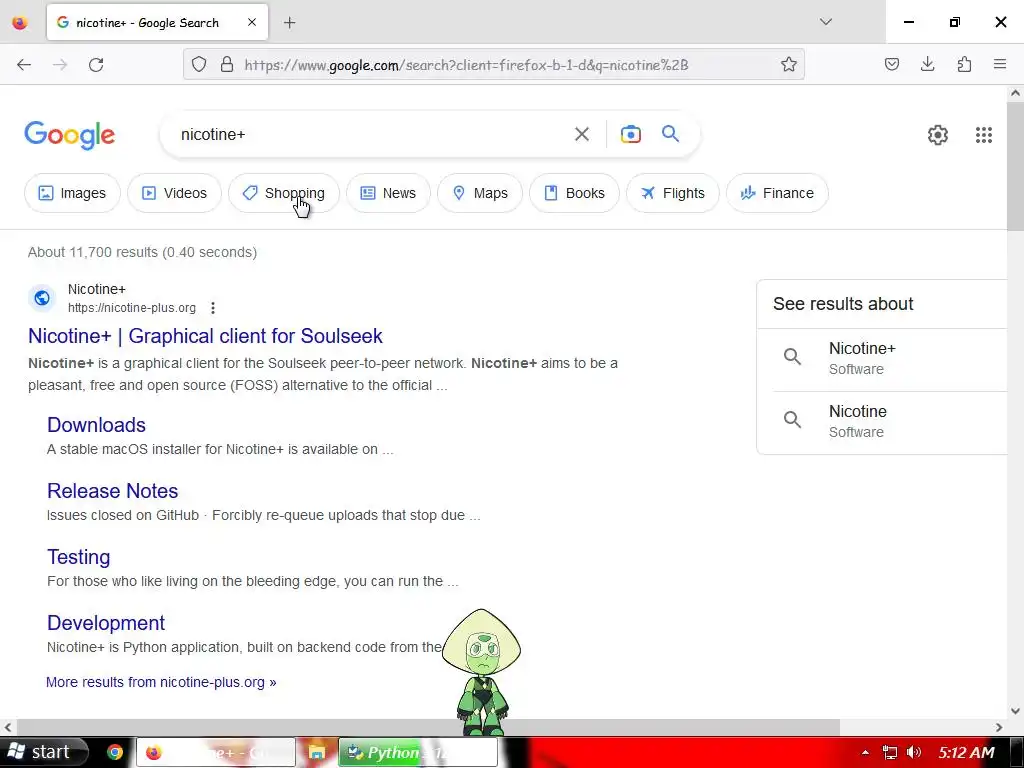Select Nicotine Software under See results about
Image resolution: width=1024 pixels, height=768 pixels.
[888, 421]
